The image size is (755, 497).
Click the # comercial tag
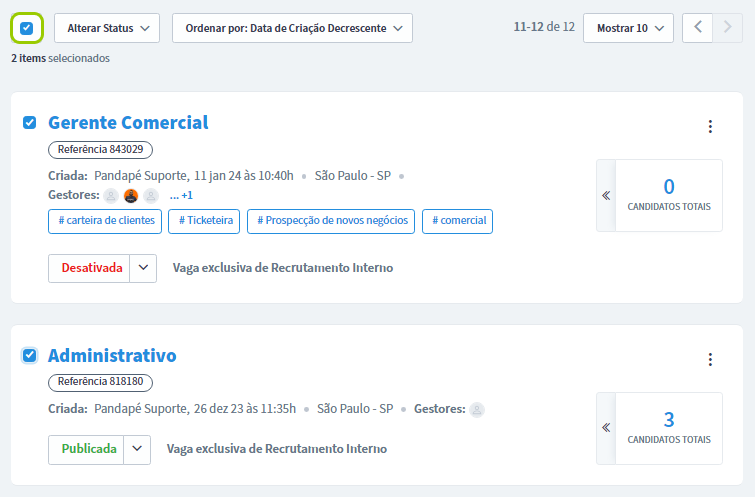click(457, 221)
